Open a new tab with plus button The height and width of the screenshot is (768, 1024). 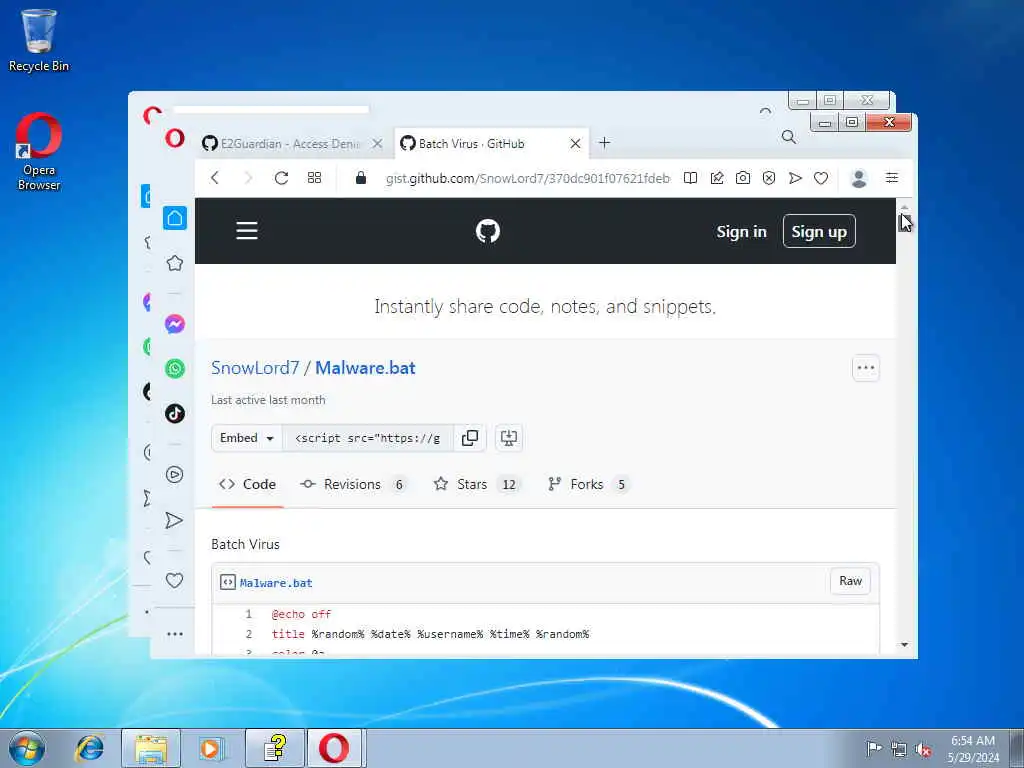605,142
